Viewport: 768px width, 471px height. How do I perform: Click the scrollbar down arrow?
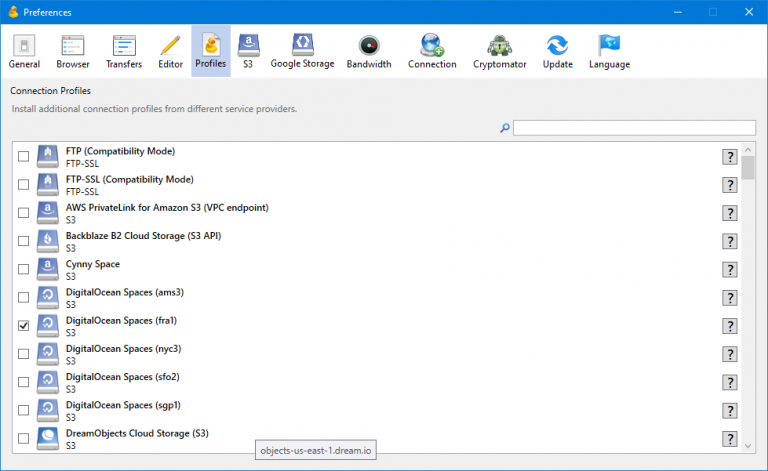pyautogui.click(x=748, y=443)
